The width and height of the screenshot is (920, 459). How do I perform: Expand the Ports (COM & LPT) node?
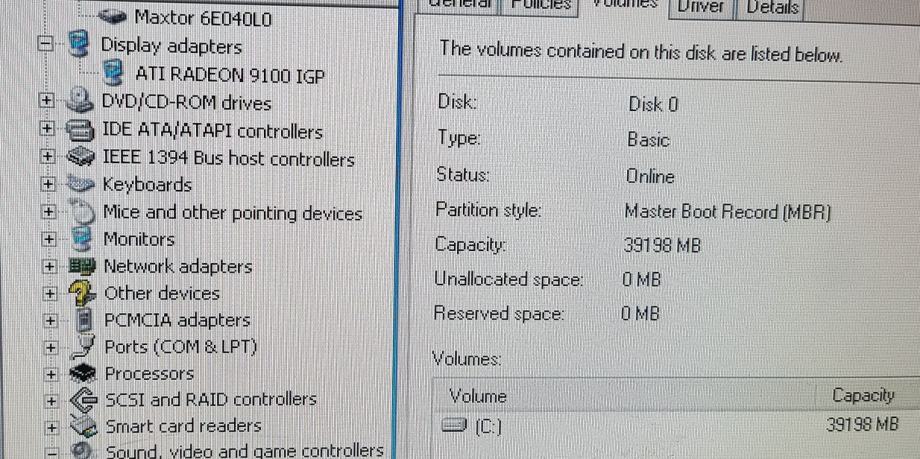(x=50, y=349)
